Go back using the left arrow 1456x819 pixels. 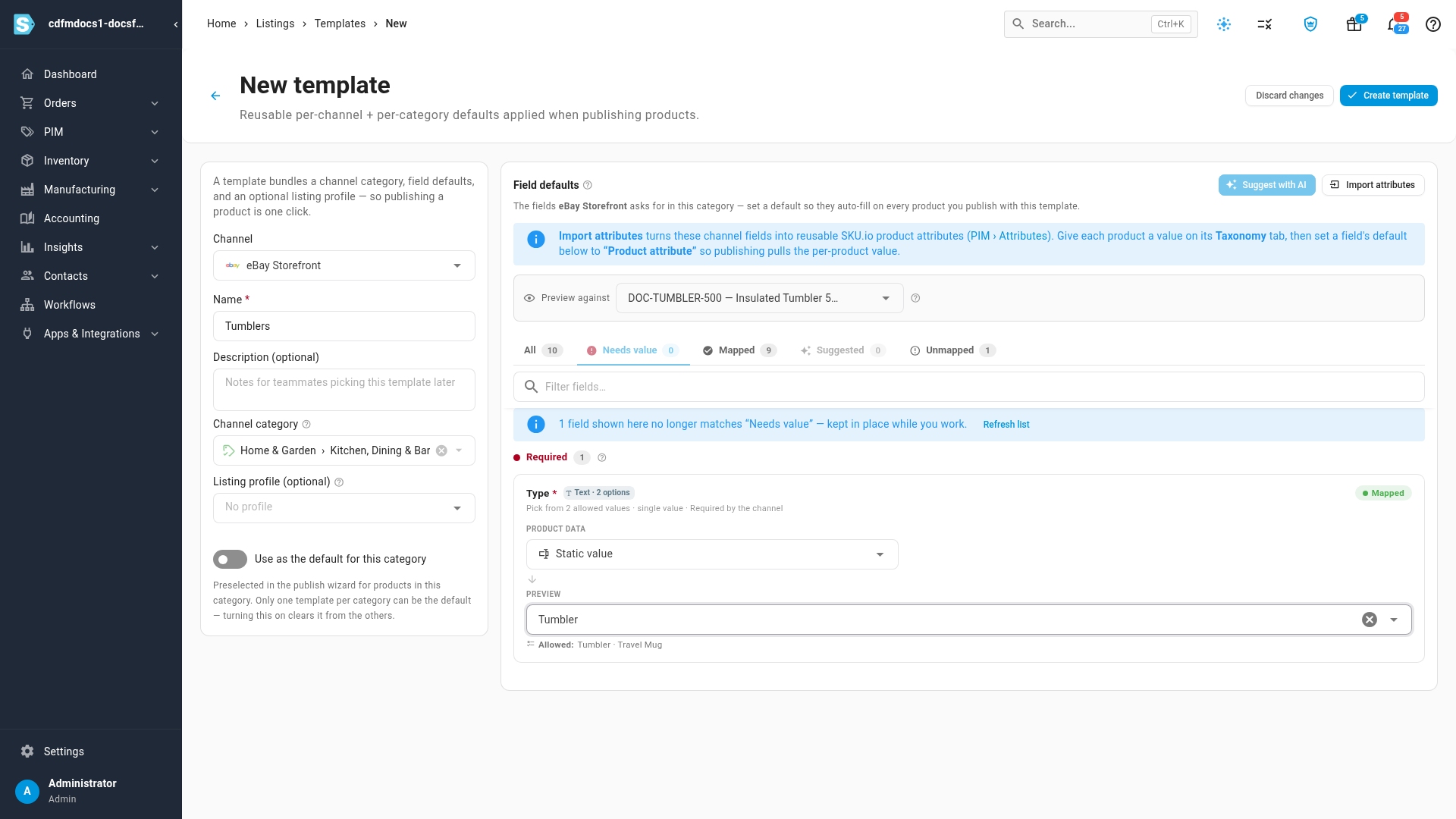(215, 96)
